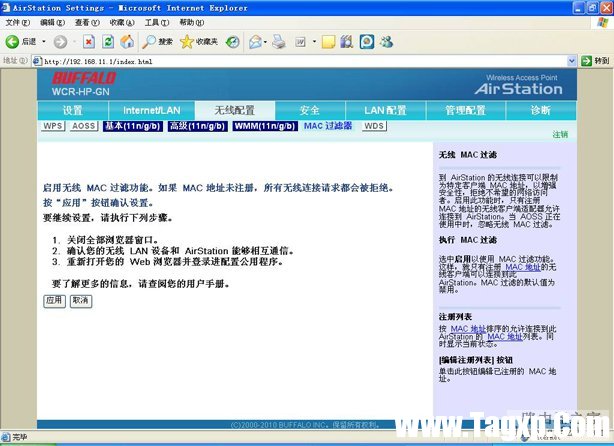614x446 pixels.
Task: Open the Edit button dropdown arrow
Action: tap(314, 42)
